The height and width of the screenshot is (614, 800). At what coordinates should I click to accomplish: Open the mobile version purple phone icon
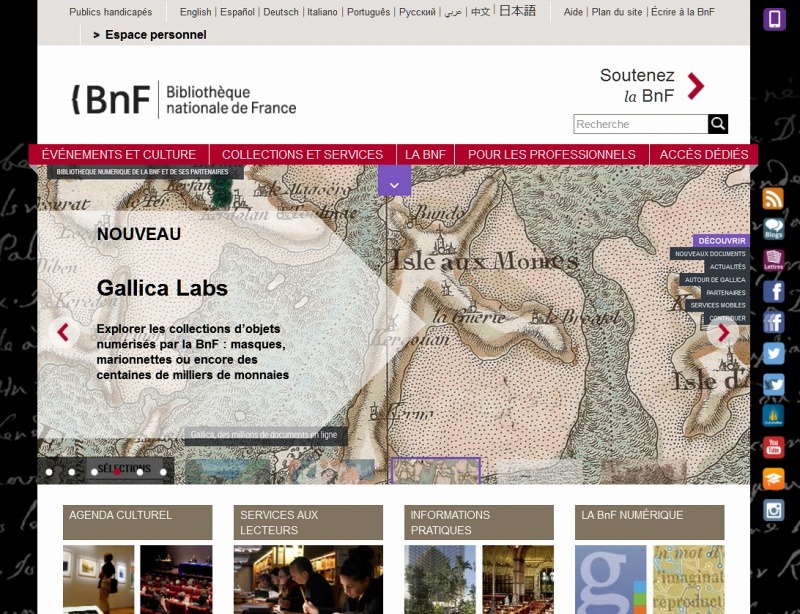(x=774, y=19)
